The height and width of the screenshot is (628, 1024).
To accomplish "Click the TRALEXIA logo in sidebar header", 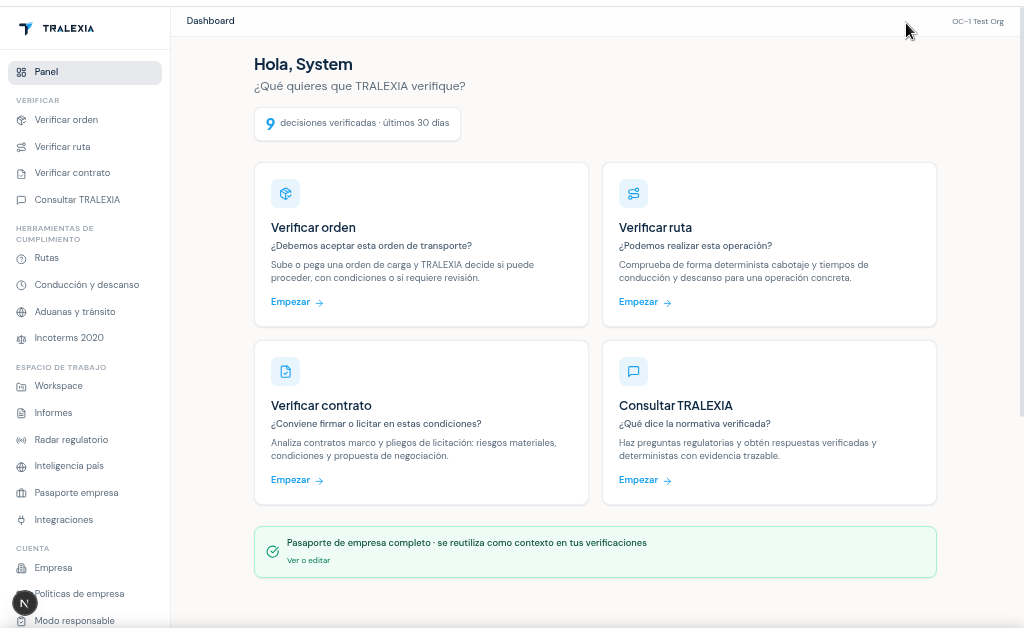I will [57, 28].
